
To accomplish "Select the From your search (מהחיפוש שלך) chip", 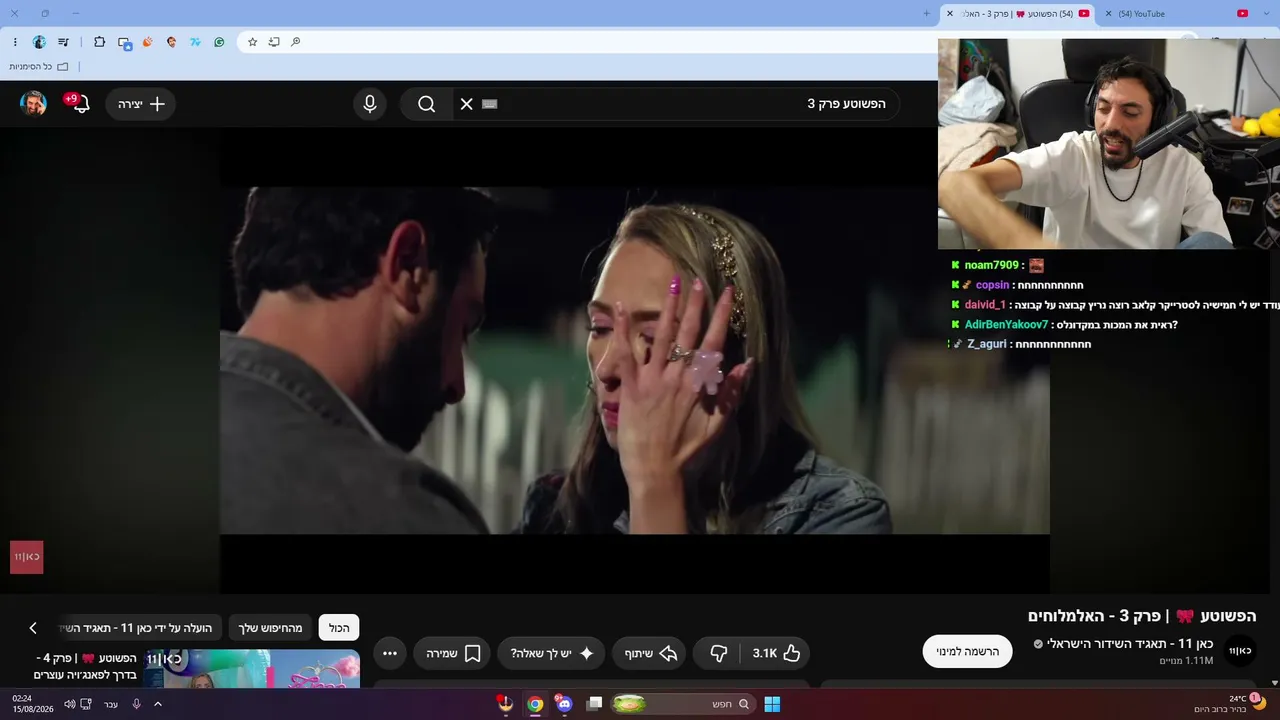I will pyautogui.click(x=270, y=628).
